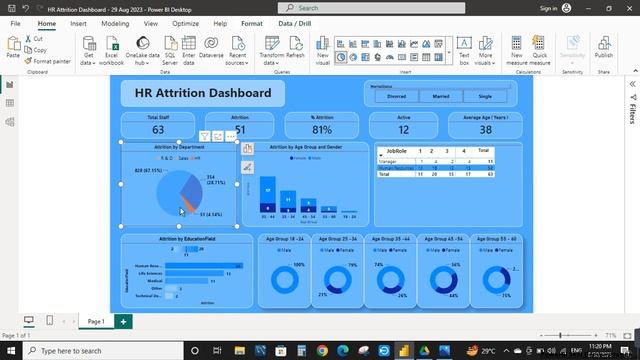Click Focus mode icon on pie visual header

[218, 136]
